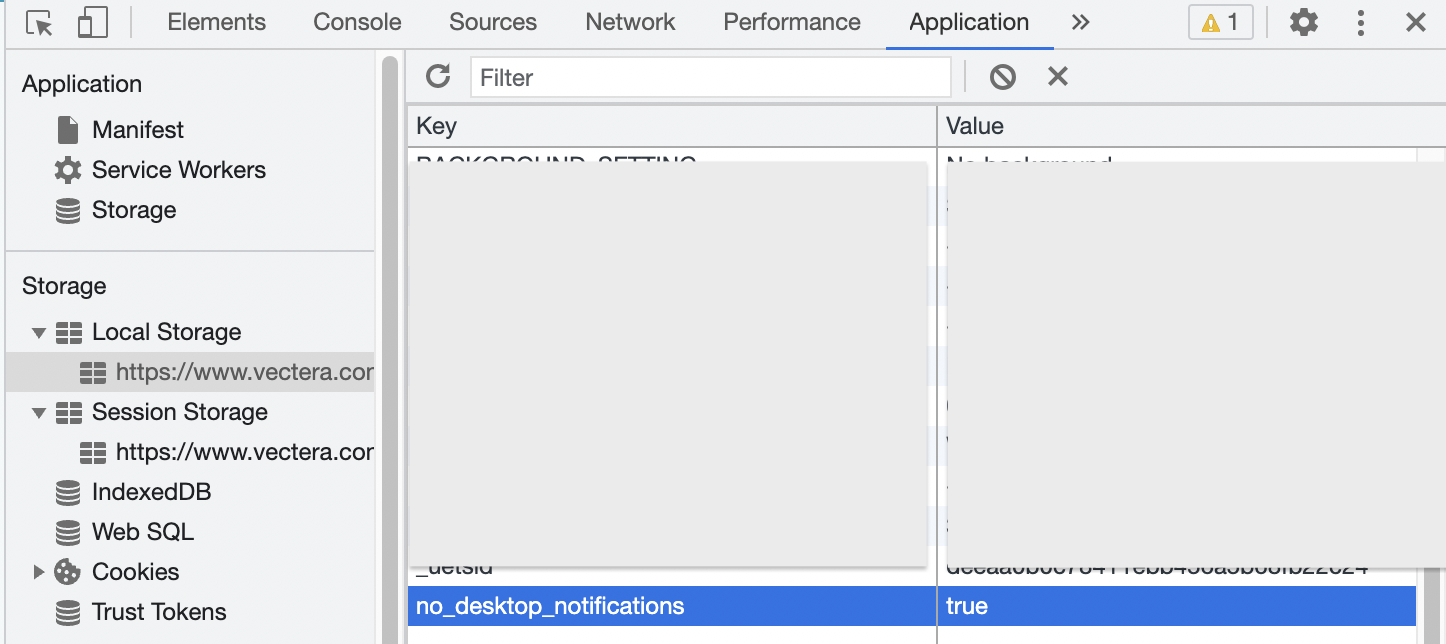Screen dimensions: 1446x644
Task: Select the inspect element picker icon
Action: [x=39, y=23]
